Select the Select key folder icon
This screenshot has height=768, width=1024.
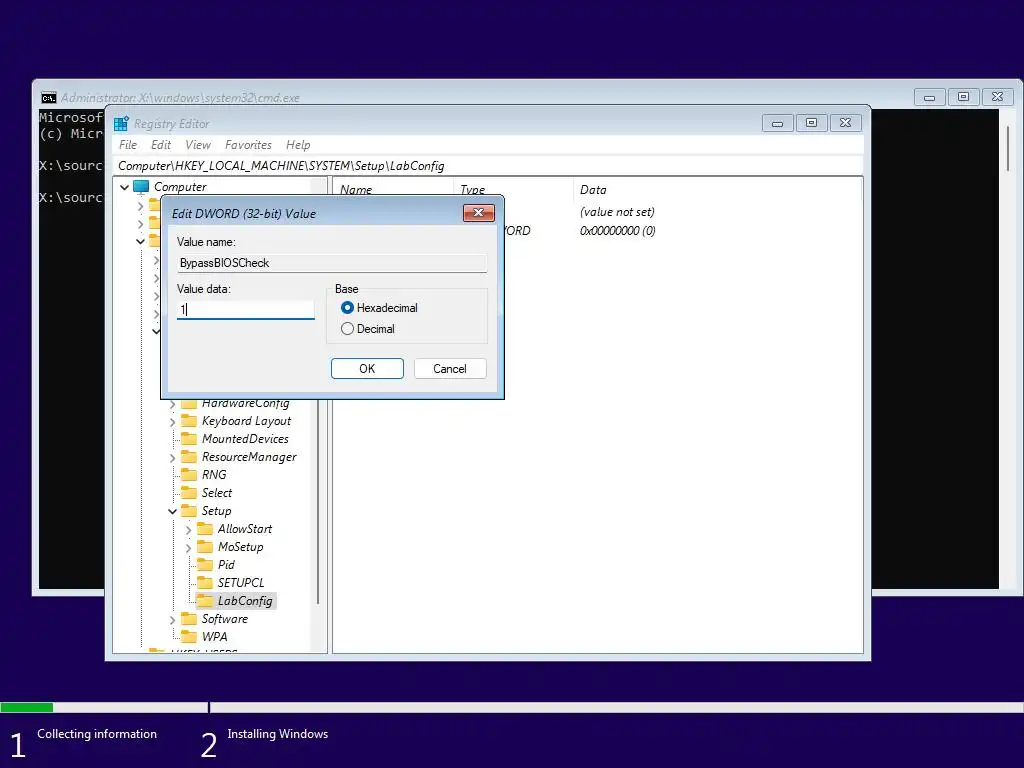(189, 493)
